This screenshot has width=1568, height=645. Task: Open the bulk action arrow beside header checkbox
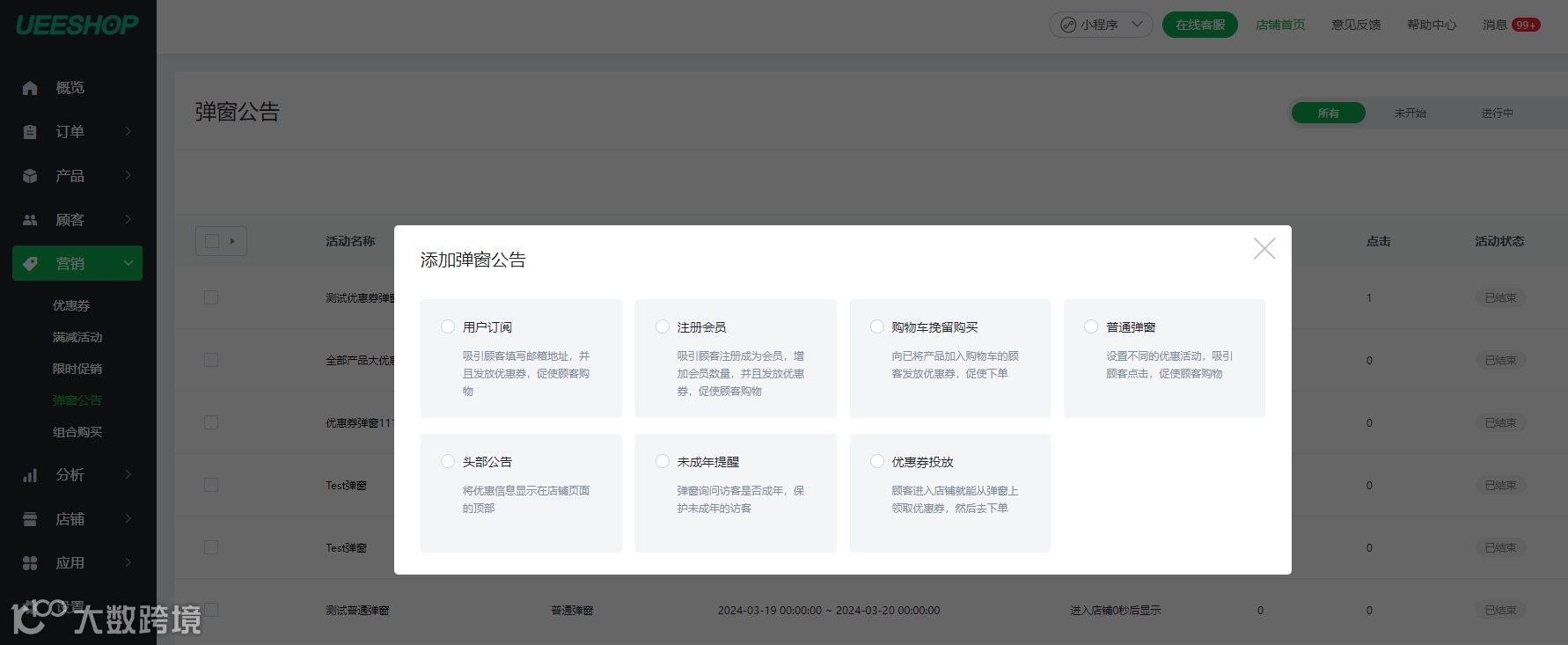click(x=232, y=241)
